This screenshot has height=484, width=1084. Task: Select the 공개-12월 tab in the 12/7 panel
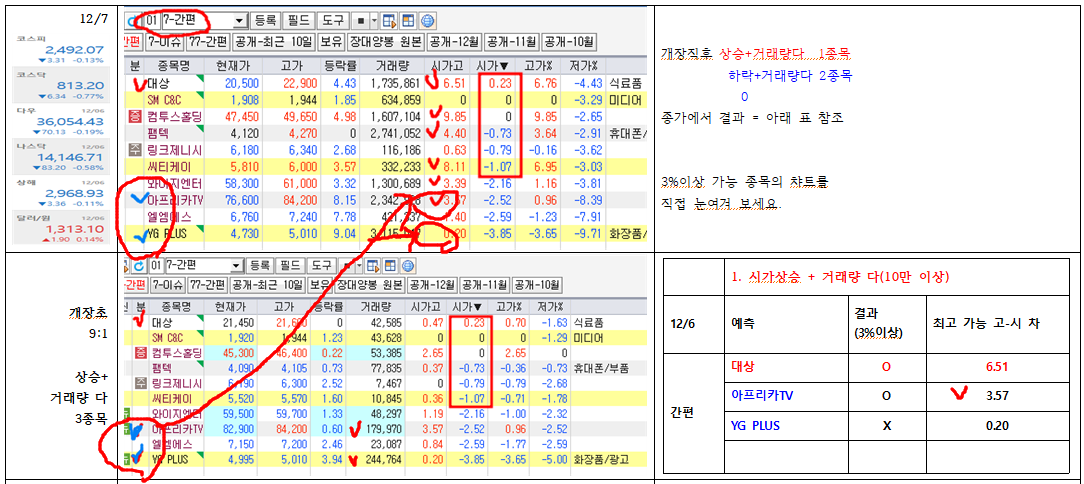454,41
